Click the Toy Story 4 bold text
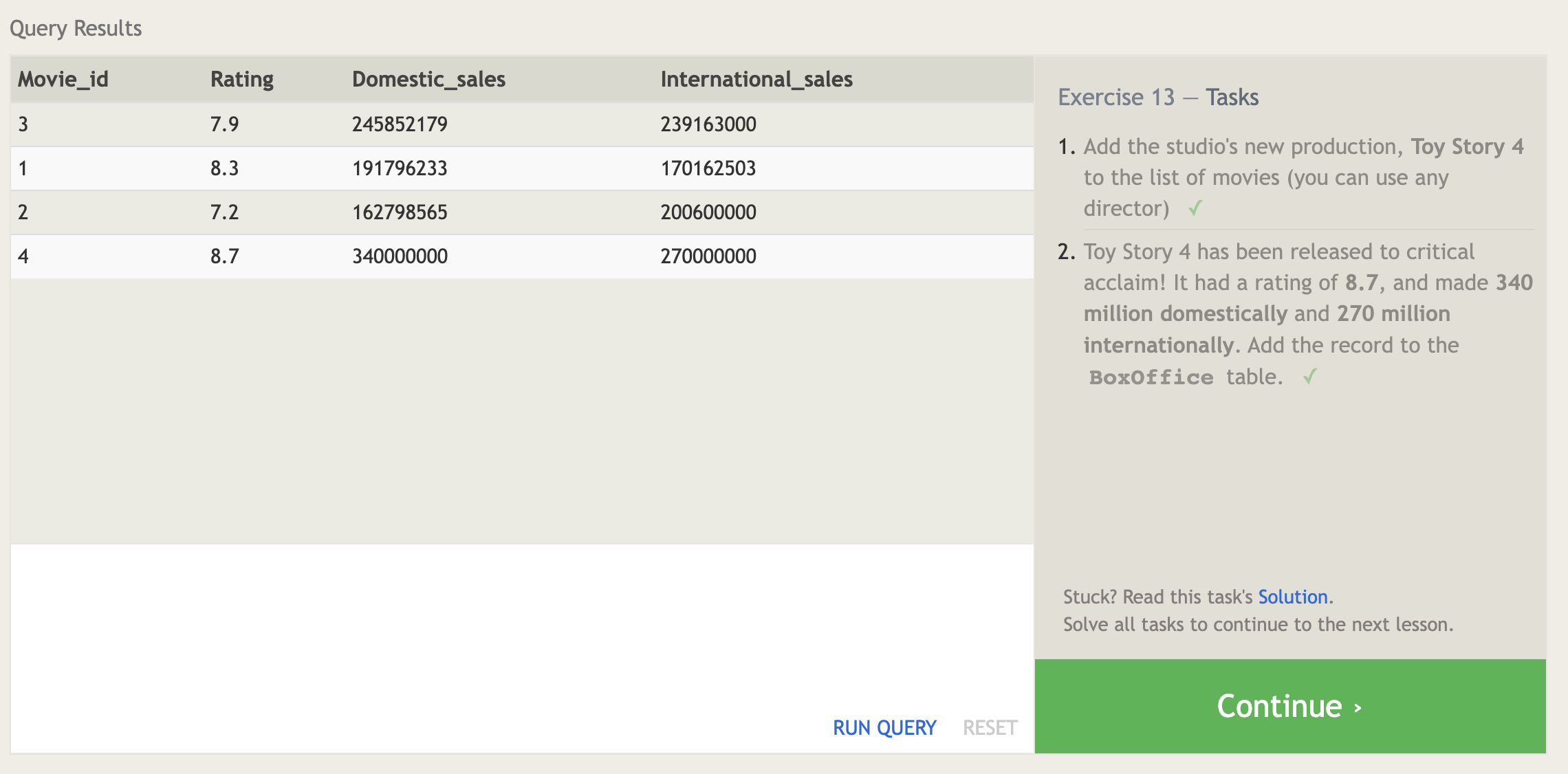The width and height of the screenshot is (1568, 774). 1466,146
